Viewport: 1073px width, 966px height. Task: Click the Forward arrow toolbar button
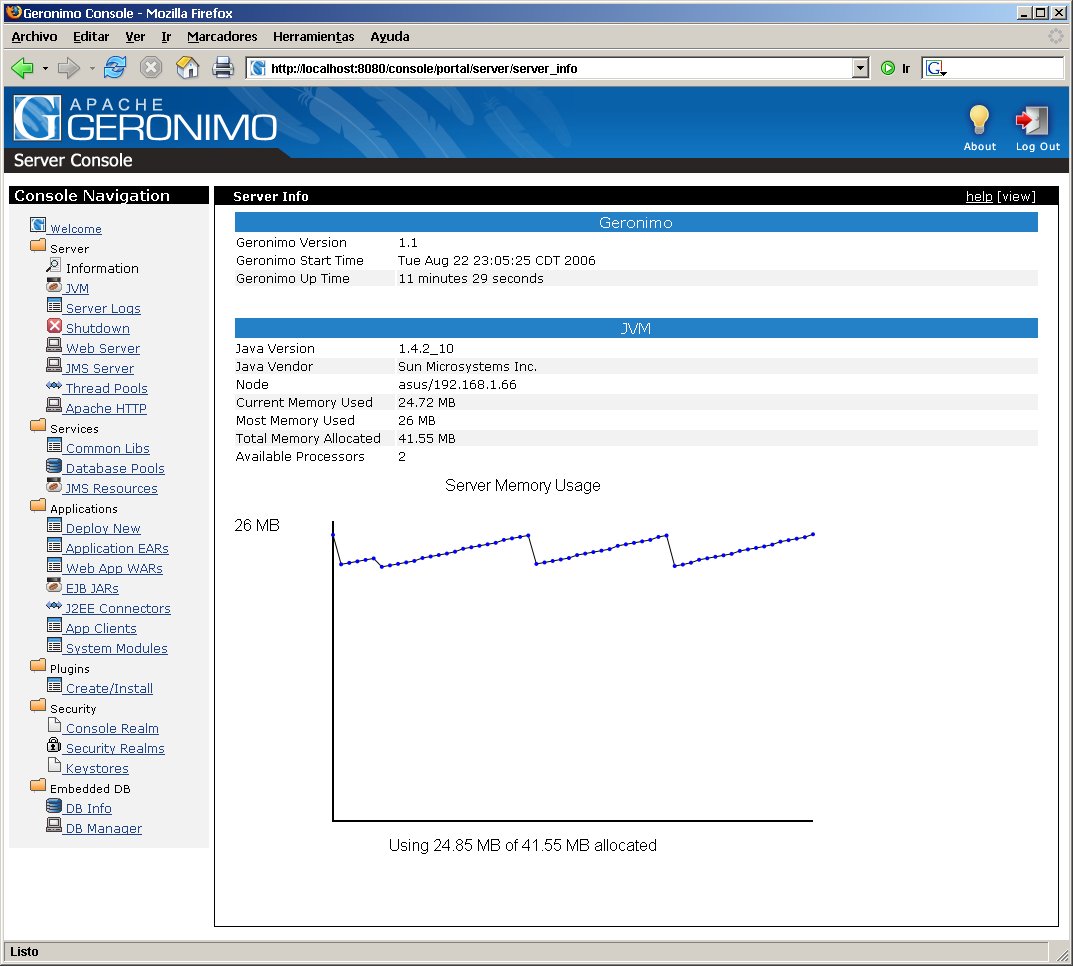click(x=68, y=68)
